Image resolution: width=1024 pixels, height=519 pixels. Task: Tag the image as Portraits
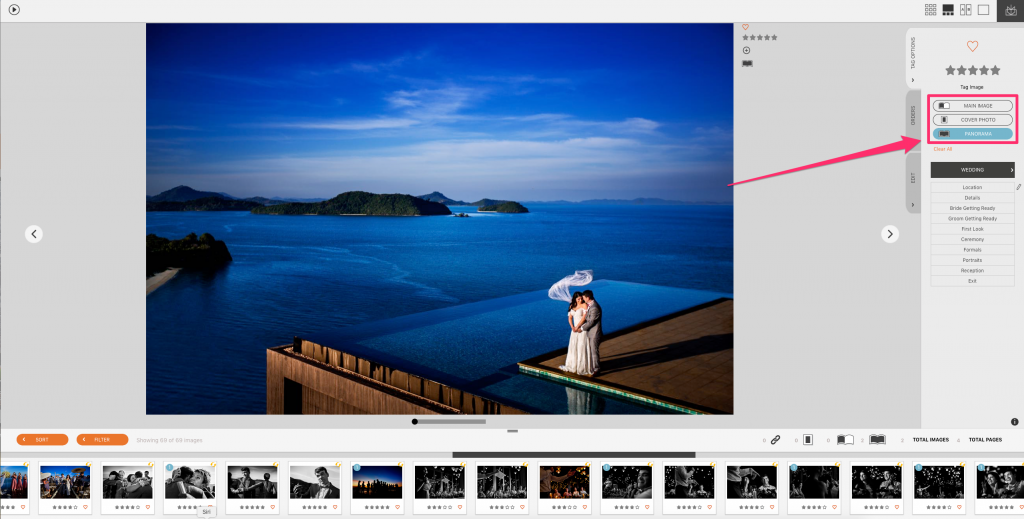pos(972,260)
